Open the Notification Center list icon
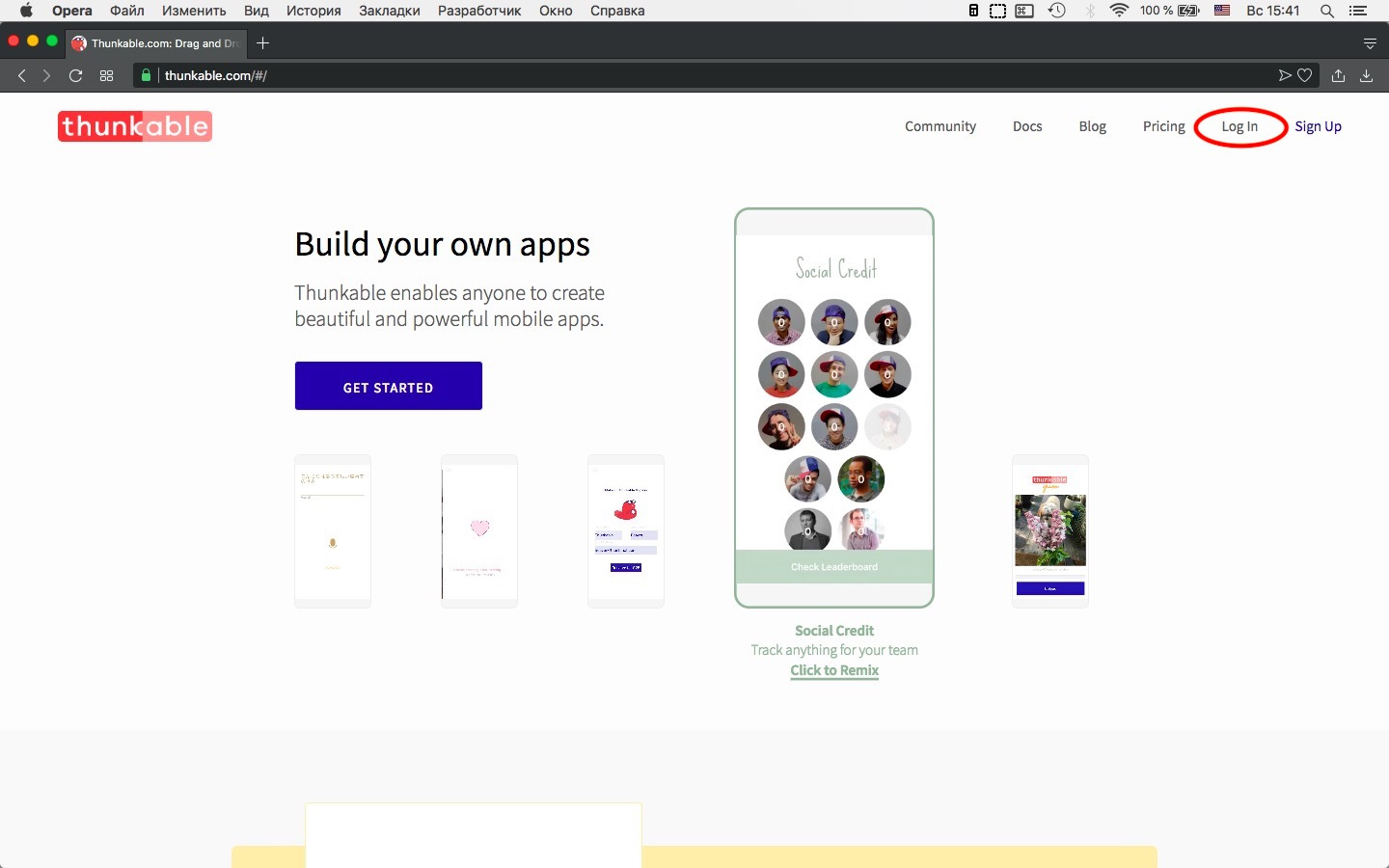 [1358, 11]
